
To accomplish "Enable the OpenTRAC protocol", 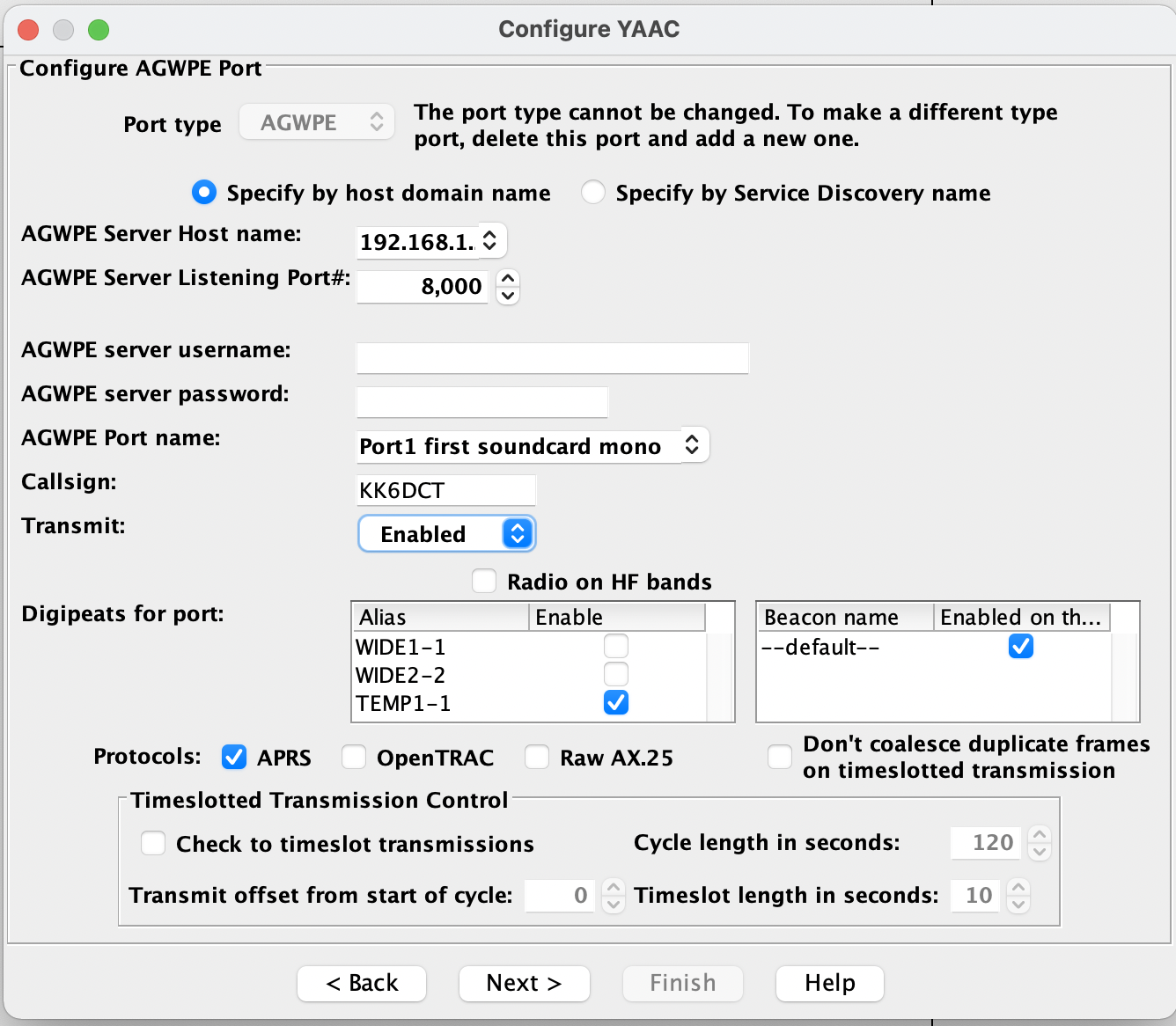I will [x=354, y=757].
